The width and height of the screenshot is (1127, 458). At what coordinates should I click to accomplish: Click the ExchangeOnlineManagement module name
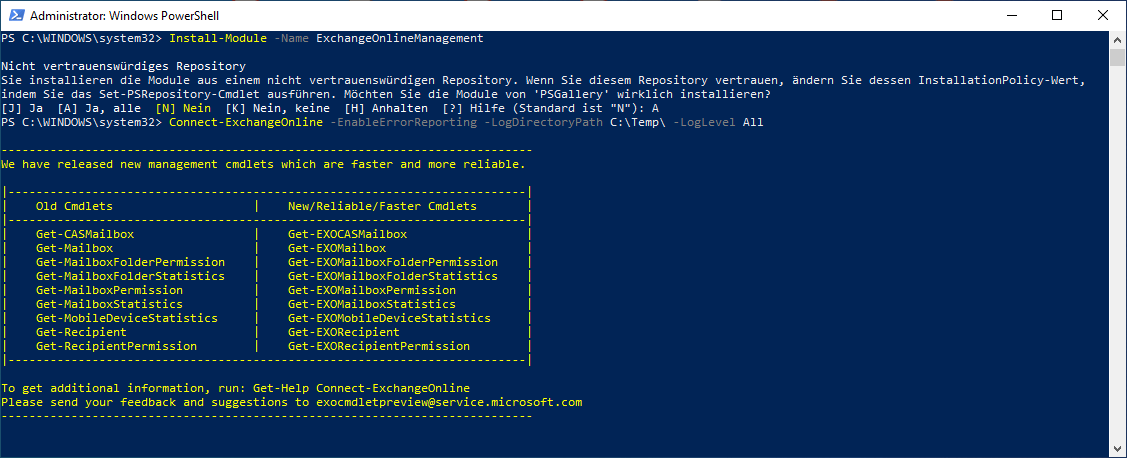point(400,38)
